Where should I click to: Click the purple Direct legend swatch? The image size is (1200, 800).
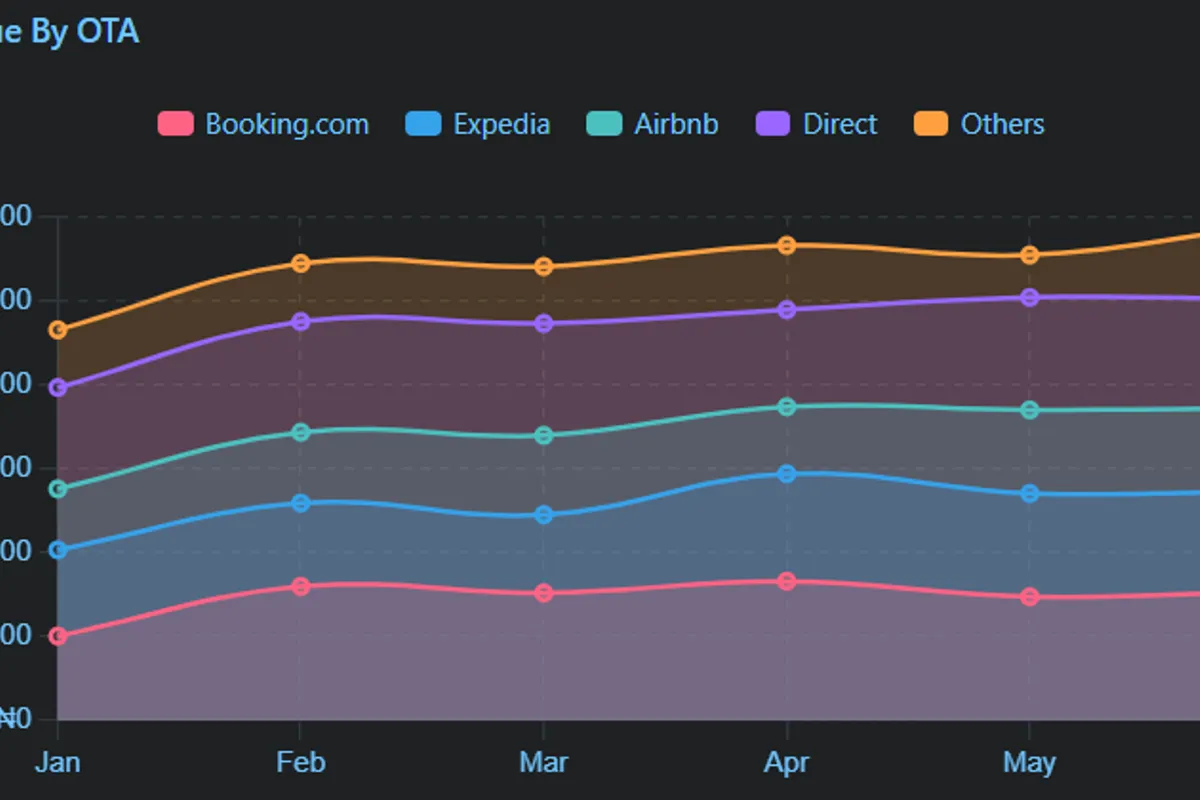[773, 124]
